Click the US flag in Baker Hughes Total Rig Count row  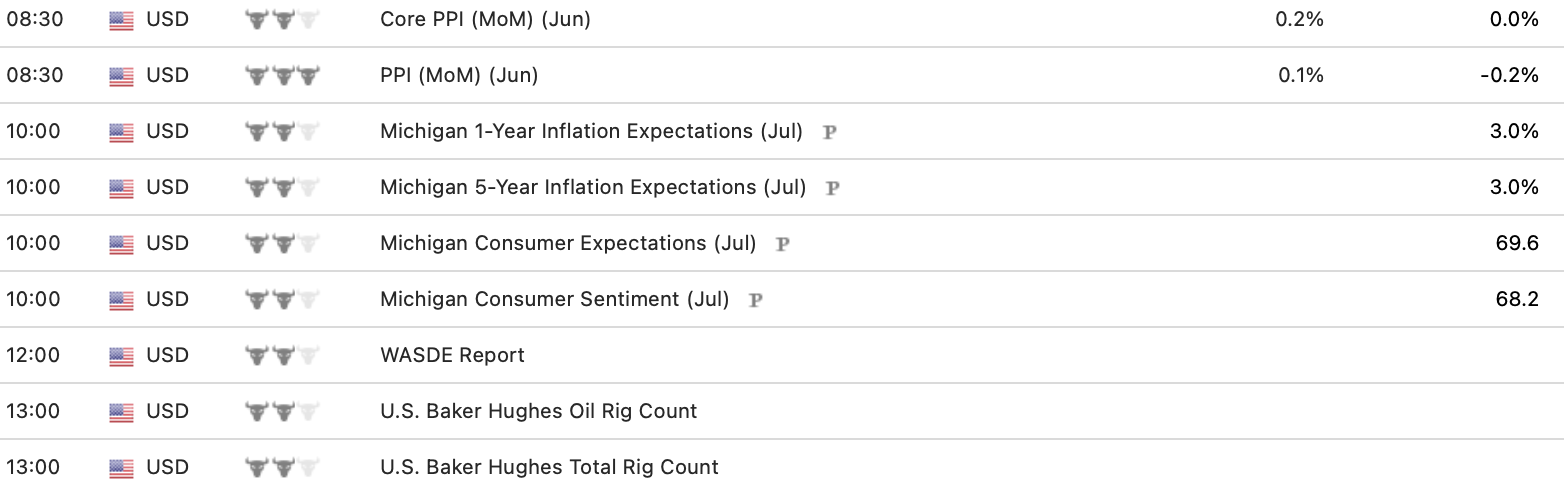[x=121, y=467]
